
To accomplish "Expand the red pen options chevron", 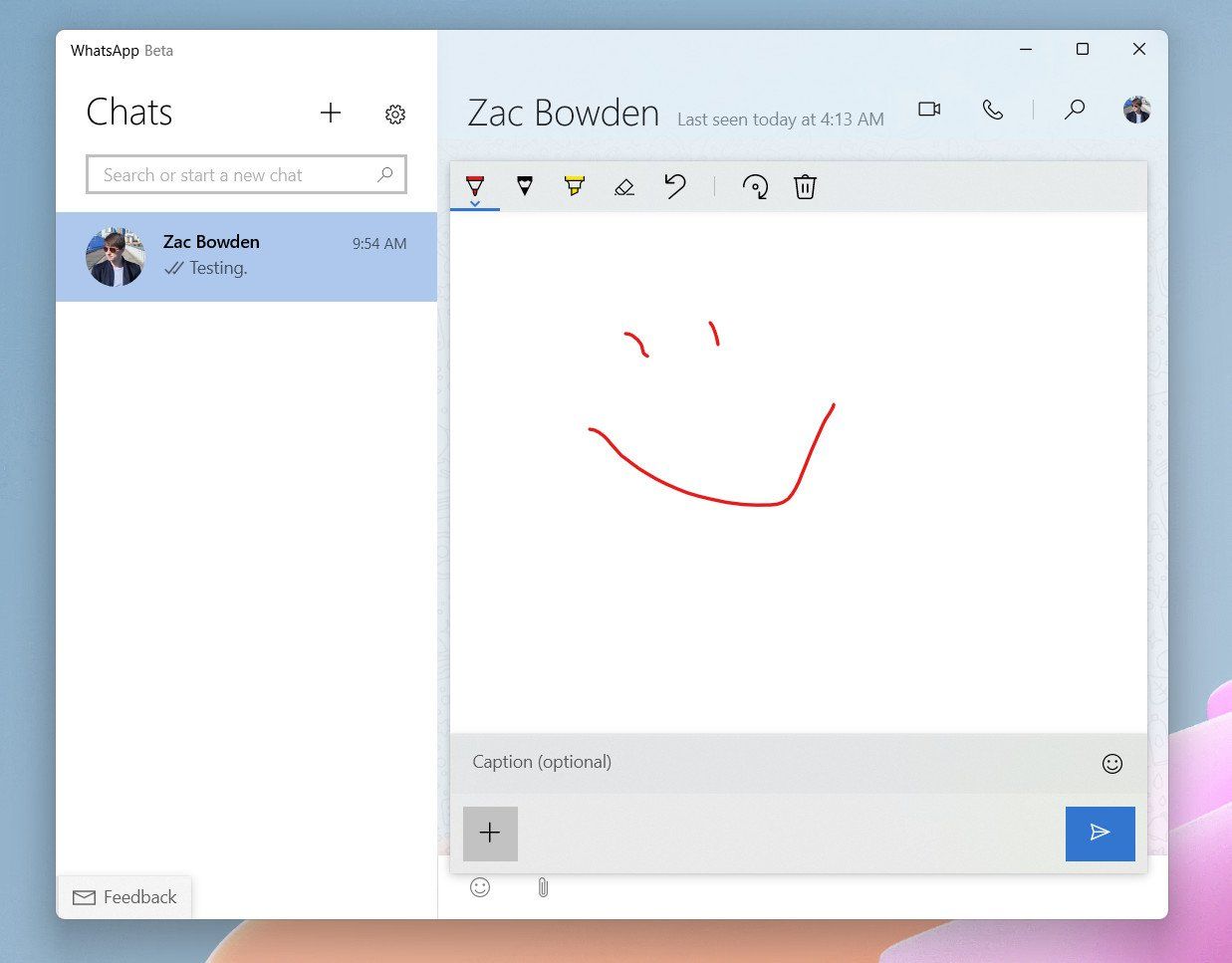I will tap(475, 203).
